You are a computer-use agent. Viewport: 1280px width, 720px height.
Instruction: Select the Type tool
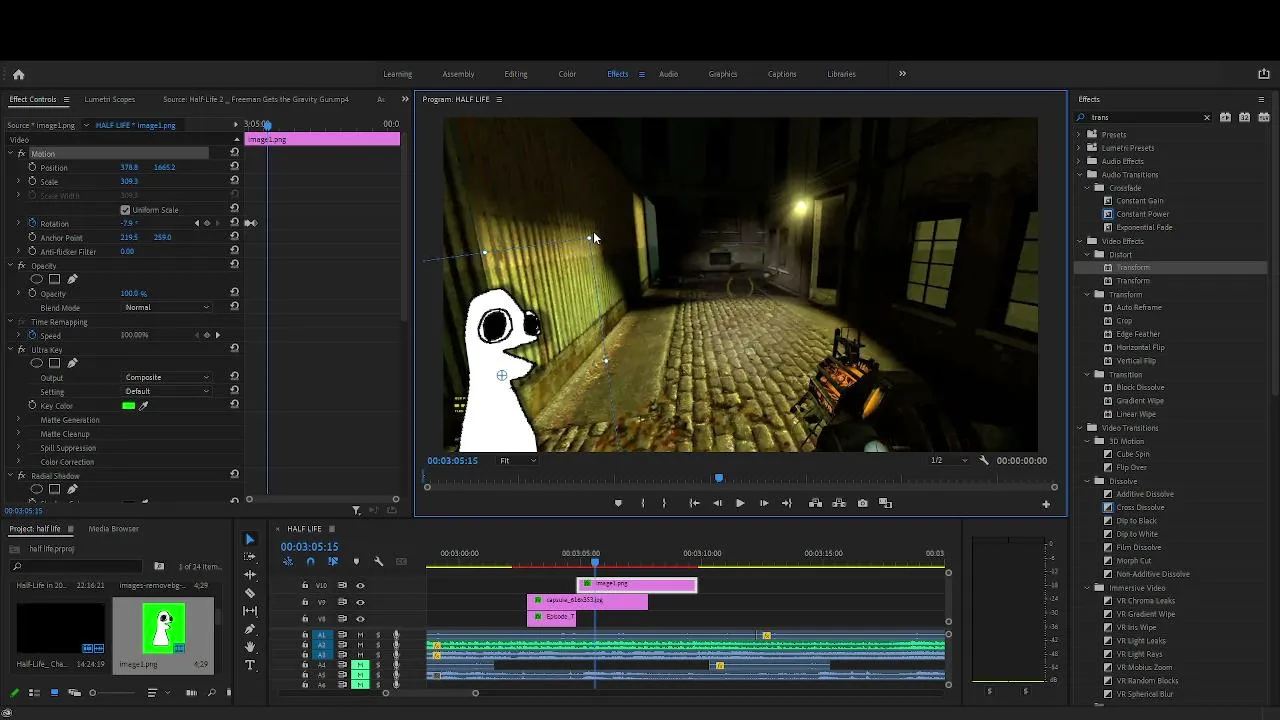(250, 665)
